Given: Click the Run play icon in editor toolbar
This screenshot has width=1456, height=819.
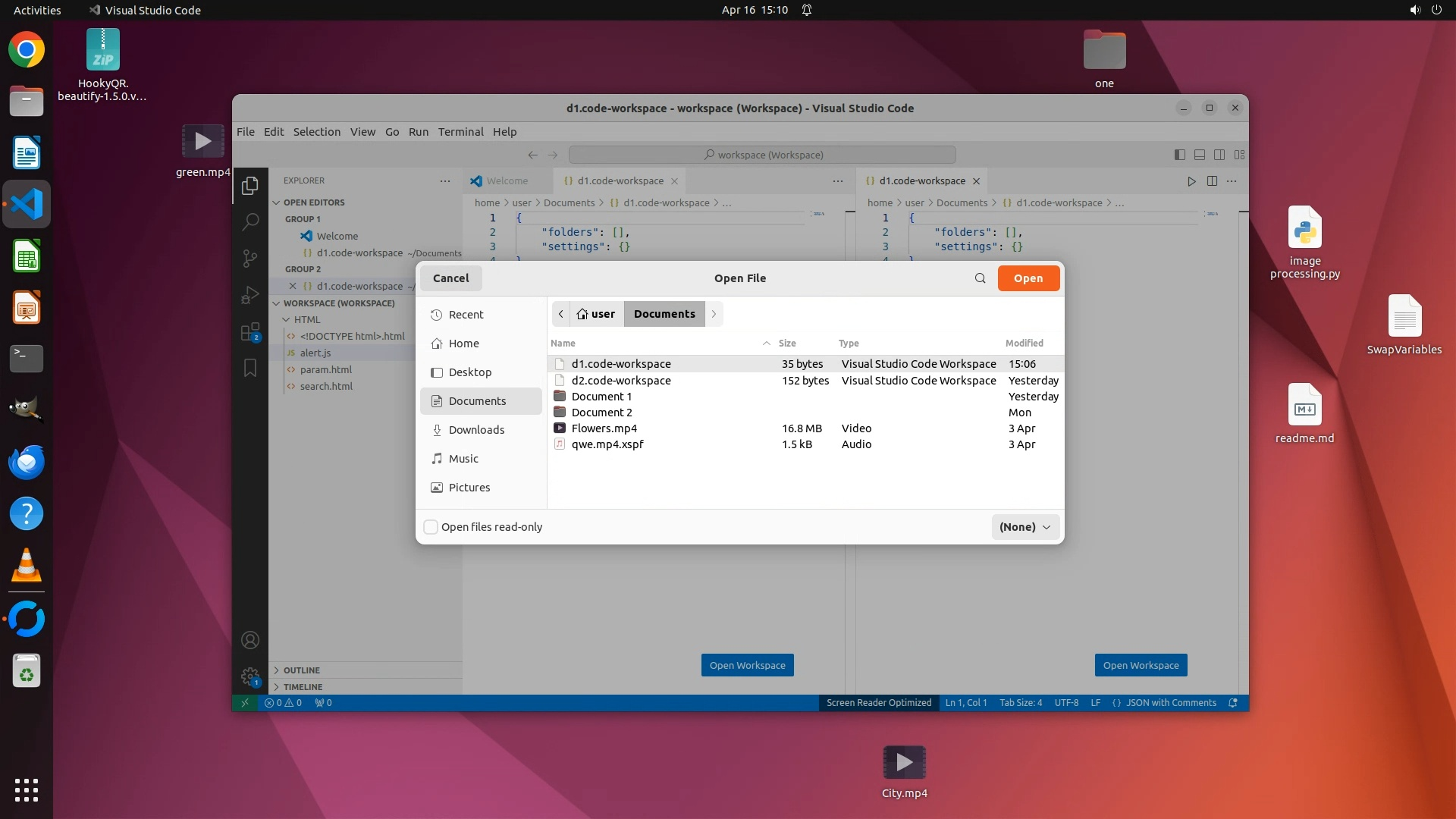Looking at the screenshot, I should (1191, 181).
